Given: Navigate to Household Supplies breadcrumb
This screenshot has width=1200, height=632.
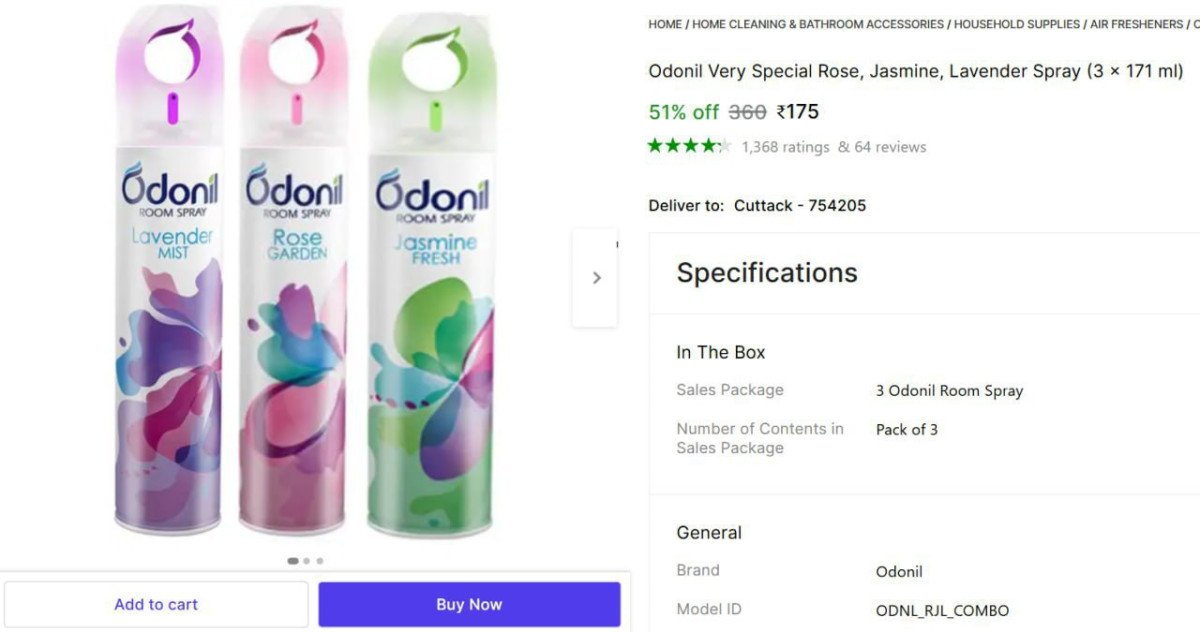Looking at the screenshot, I should point(1017,24).
